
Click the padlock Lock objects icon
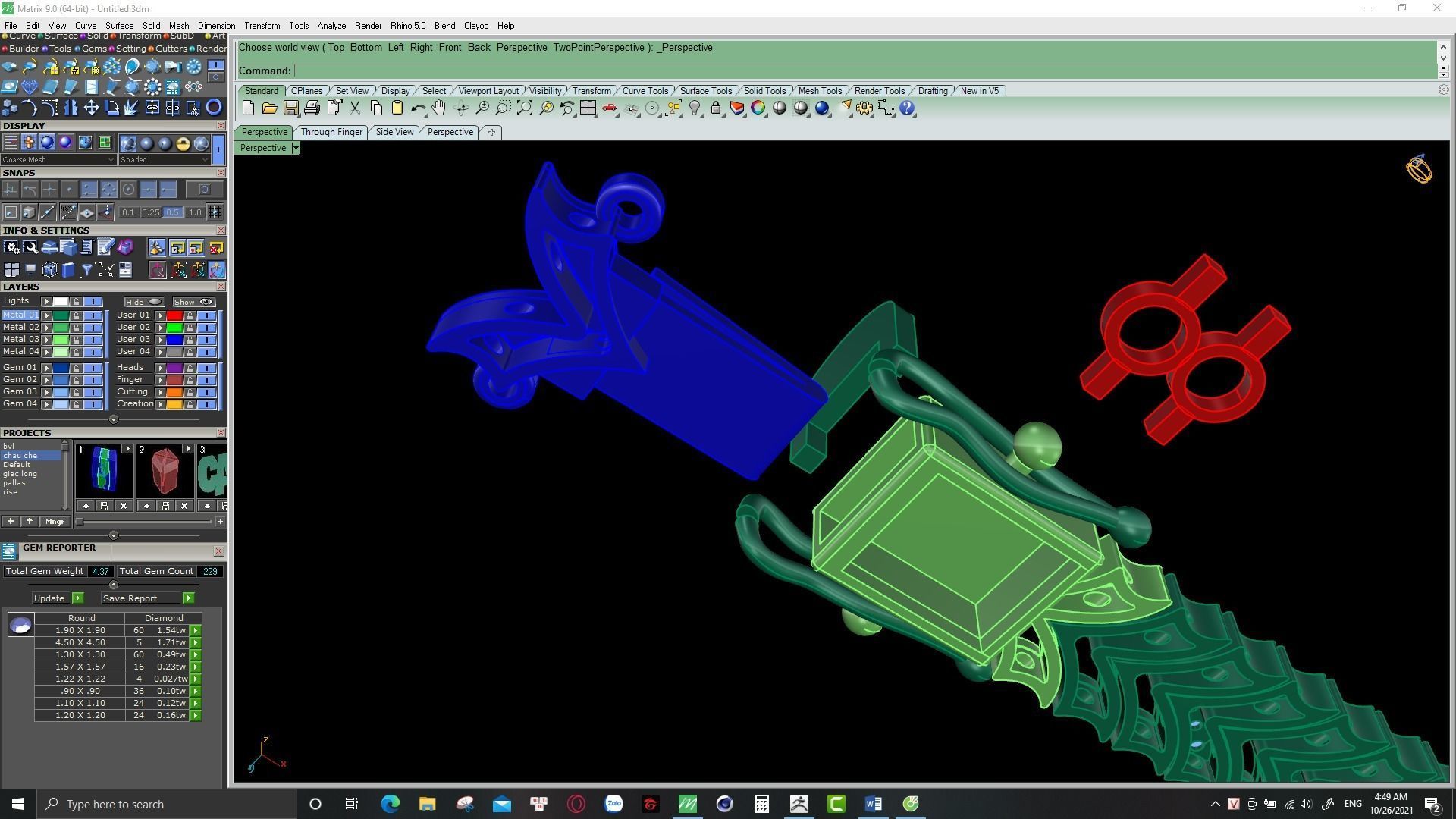pyautogui.click(x=716, y=108)
